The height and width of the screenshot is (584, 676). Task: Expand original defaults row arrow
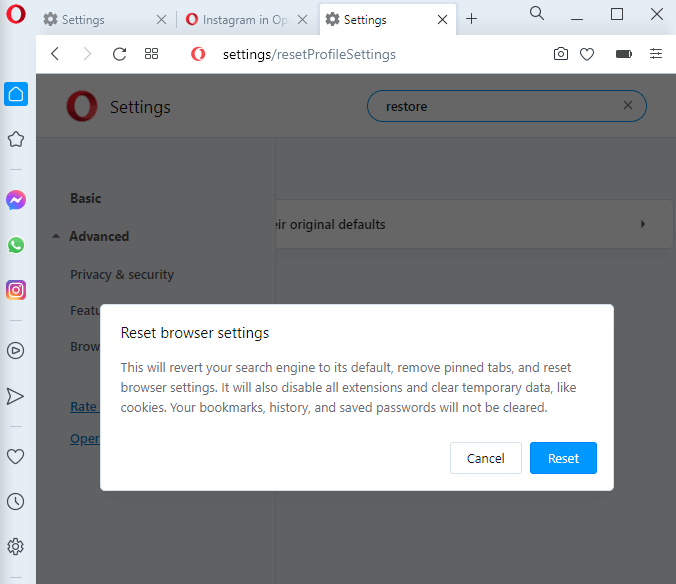click(643, 224)
